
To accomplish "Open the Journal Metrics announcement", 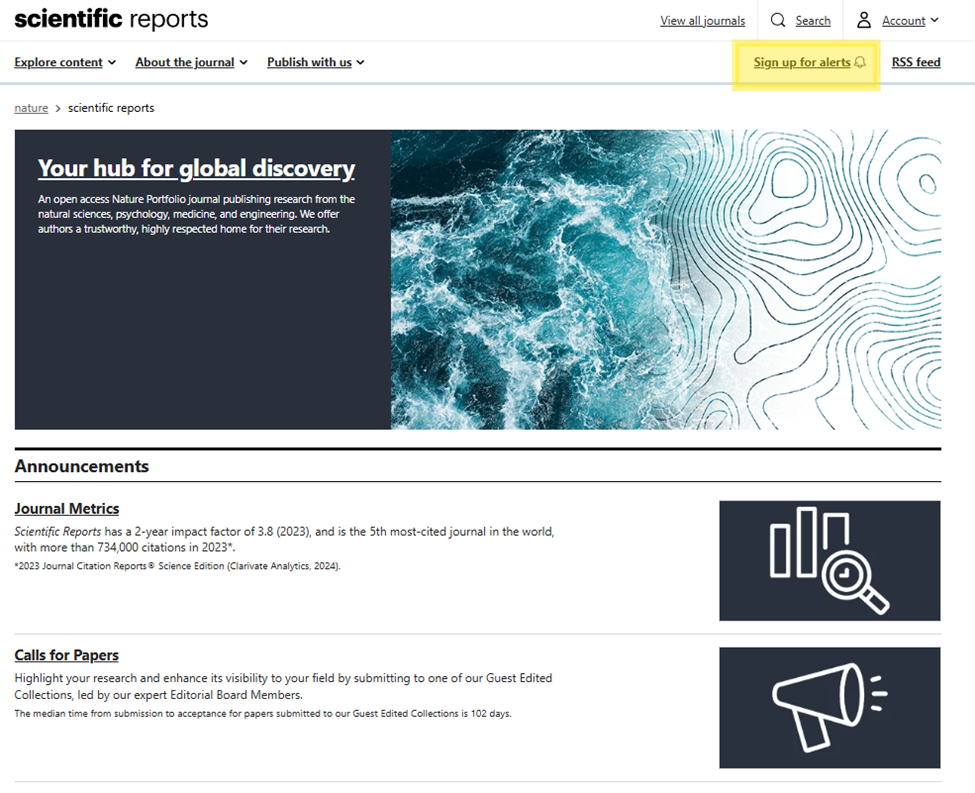I will (x=67, y=508).
